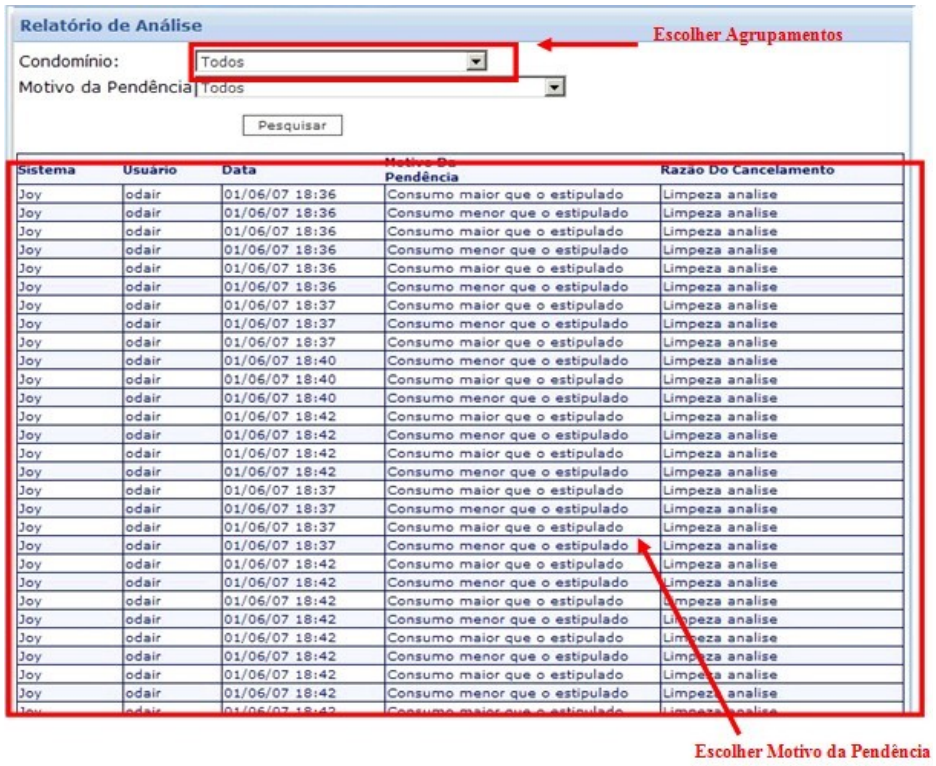Click the Motivo da Pendência field text Todos
936x766 pixels.
coord(223,88)
